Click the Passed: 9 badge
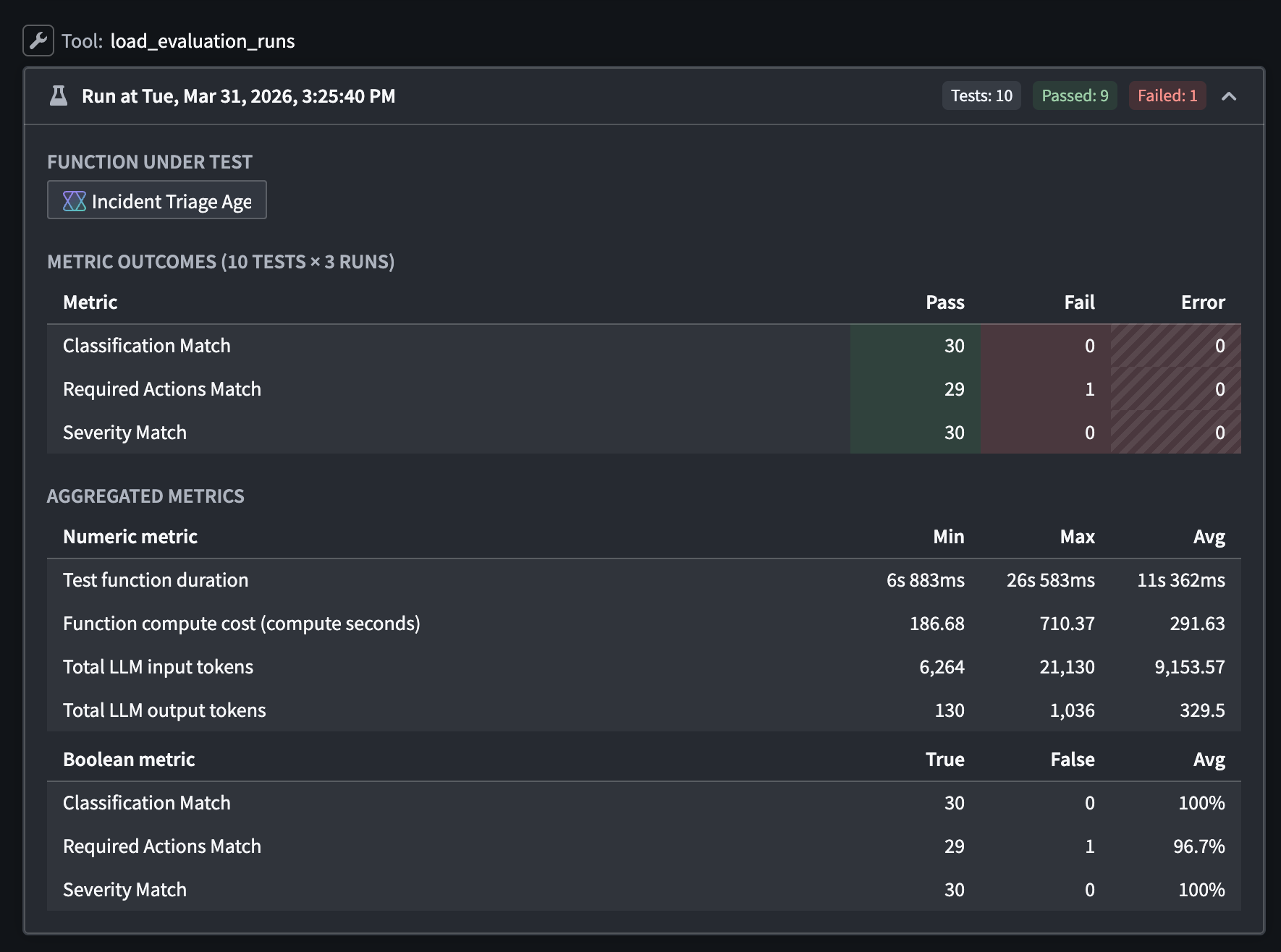This screenshot has width=1281, height=952. (x=1074, y=95)
